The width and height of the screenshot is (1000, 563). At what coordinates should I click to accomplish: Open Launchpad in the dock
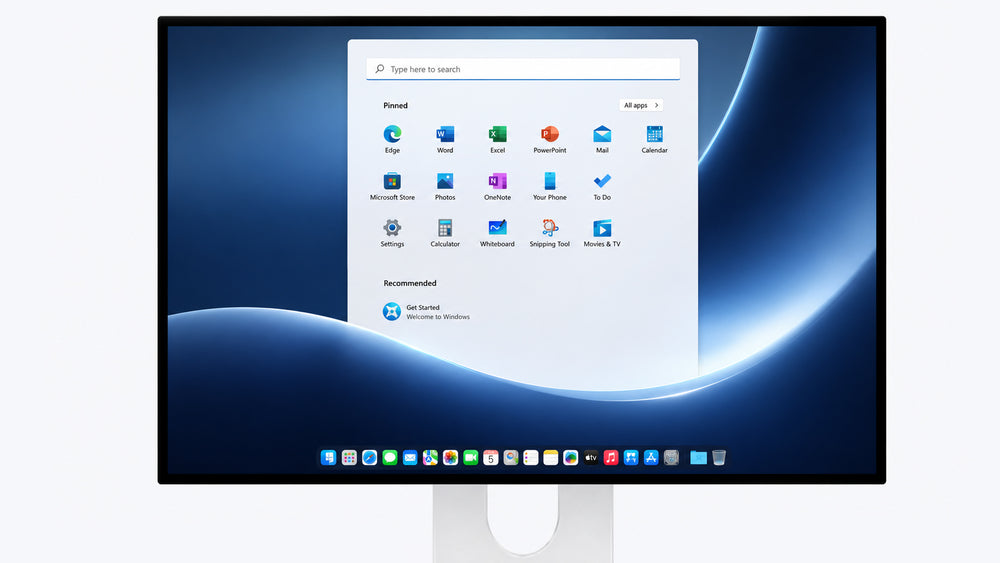(x=349, y=457)
